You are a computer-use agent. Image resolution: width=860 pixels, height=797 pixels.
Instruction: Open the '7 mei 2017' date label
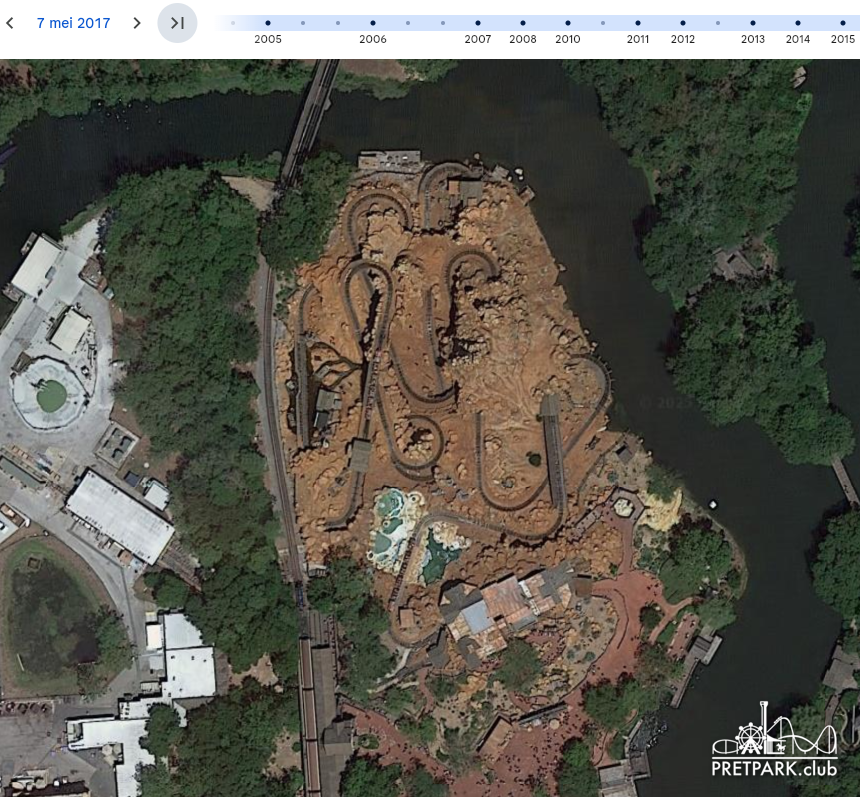73,23
